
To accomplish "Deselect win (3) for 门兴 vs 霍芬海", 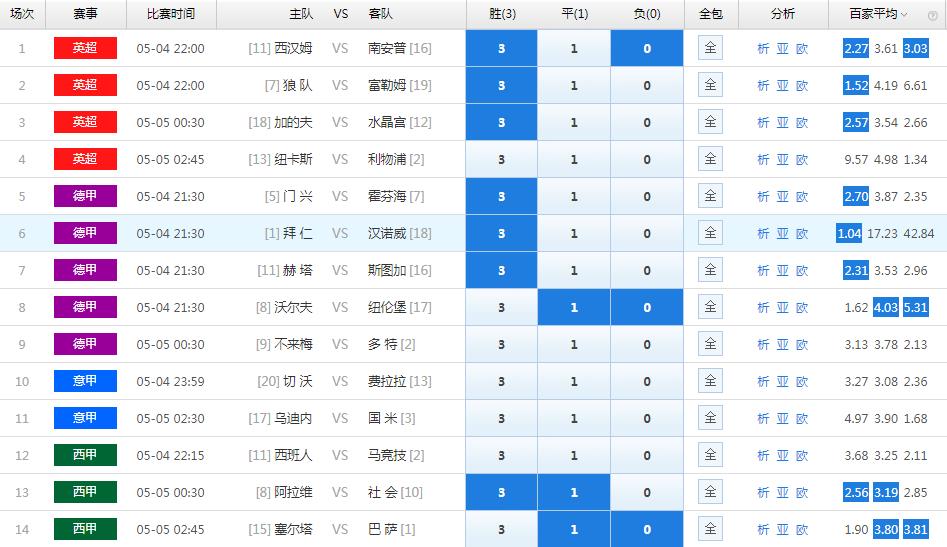I will 501,196.
